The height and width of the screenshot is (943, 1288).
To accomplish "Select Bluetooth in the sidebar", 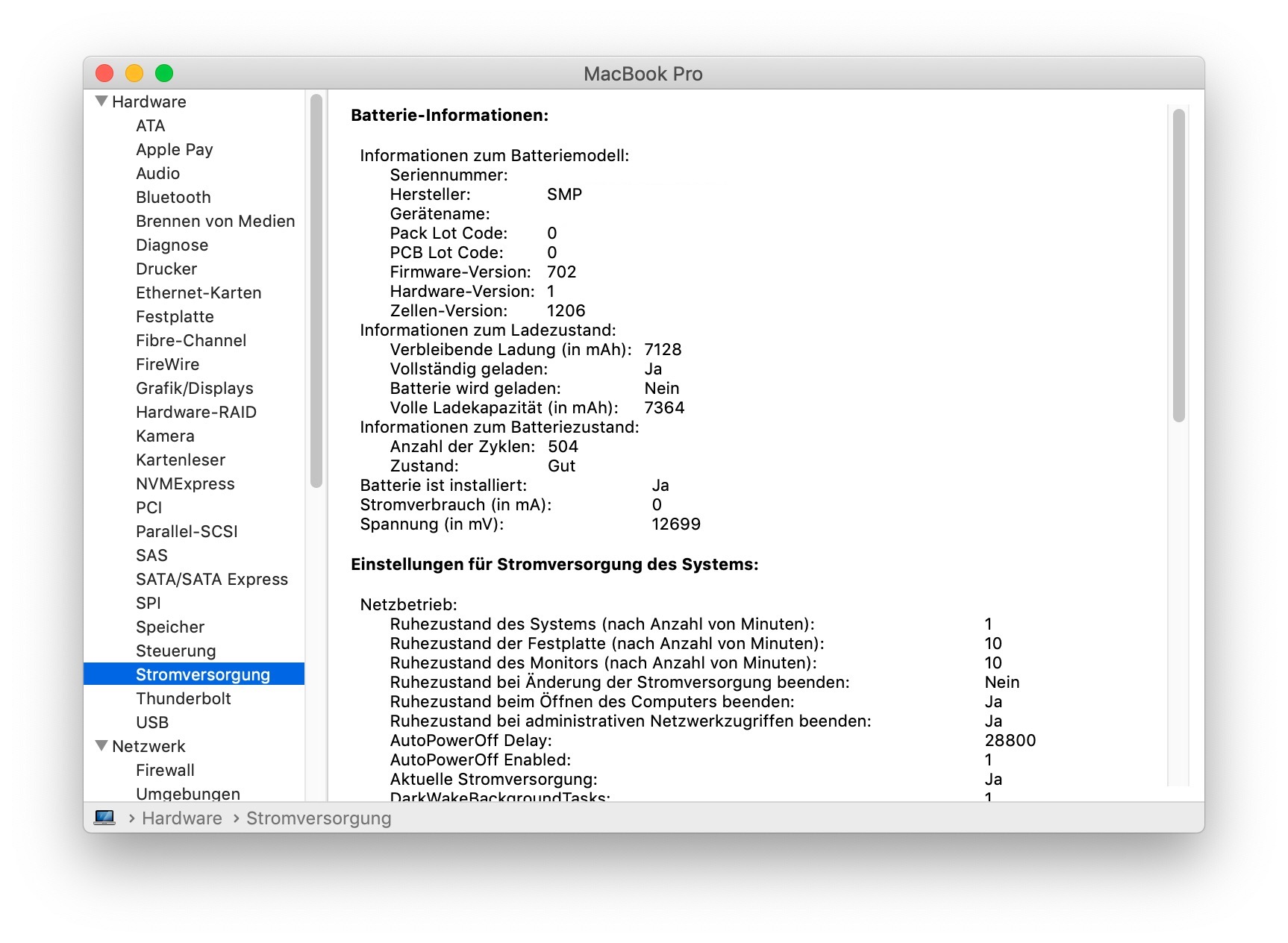I will tap(173, 197).
